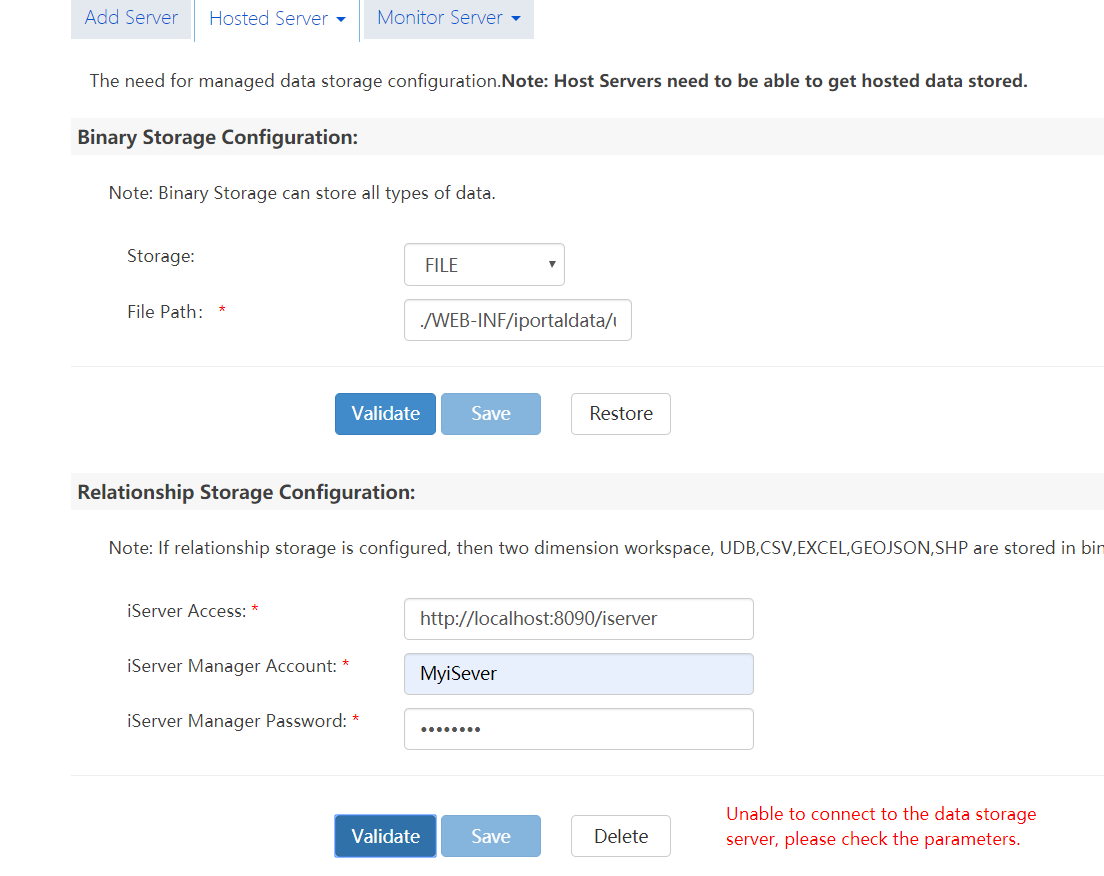Viewport: 1104px width, 876px height.
Task: Click the File Path input field
Action: click(x=517, y=320)
